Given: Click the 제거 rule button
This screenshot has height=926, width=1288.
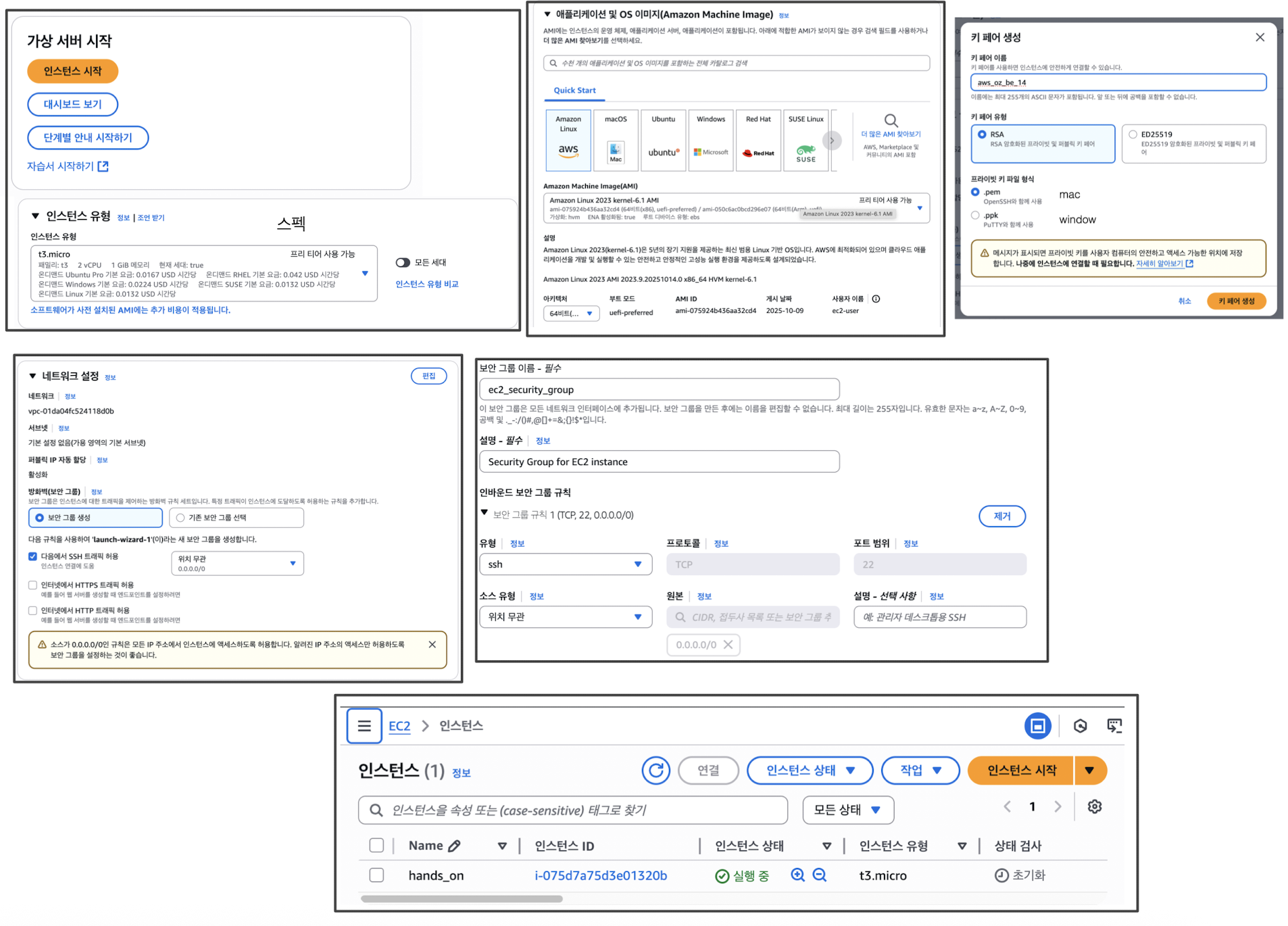Looking at the screenshot, I should (1002, 516).
